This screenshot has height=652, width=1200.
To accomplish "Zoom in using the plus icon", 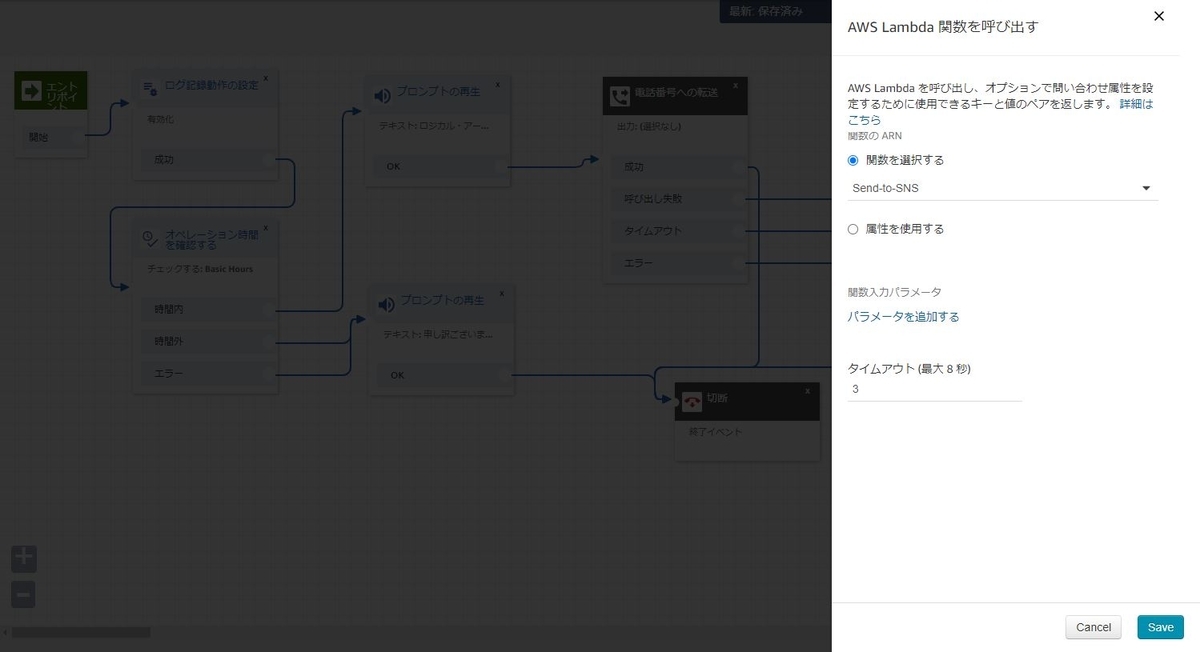I will pyautogui.click(x=23, y=558).
